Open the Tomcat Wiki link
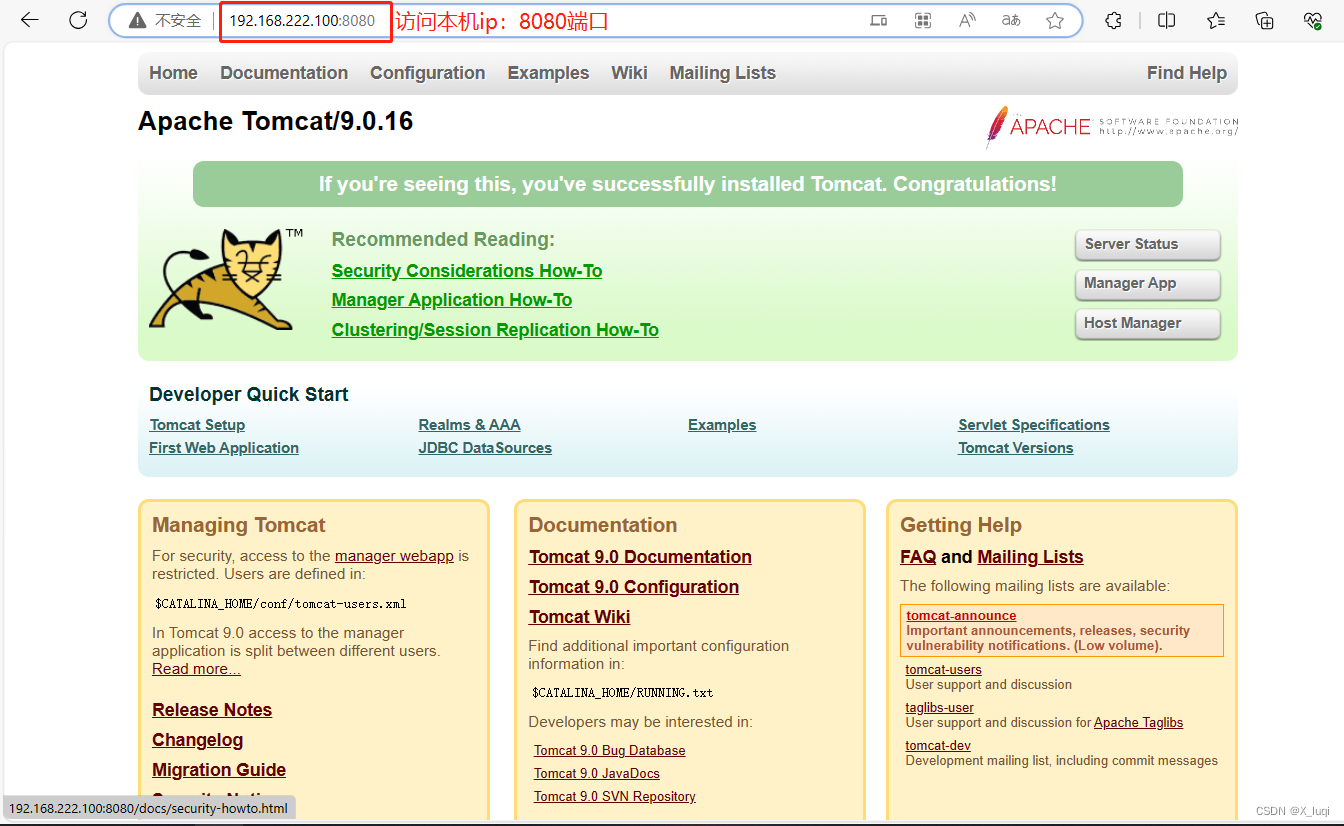Image resolution: width=1344 pixels, height=826 pixels. (x=580, y=617)
